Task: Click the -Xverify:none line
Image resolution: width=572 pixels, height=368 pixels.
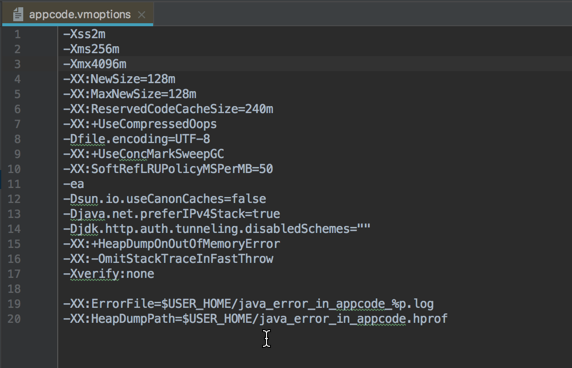Action: click(x=109, y=274)
